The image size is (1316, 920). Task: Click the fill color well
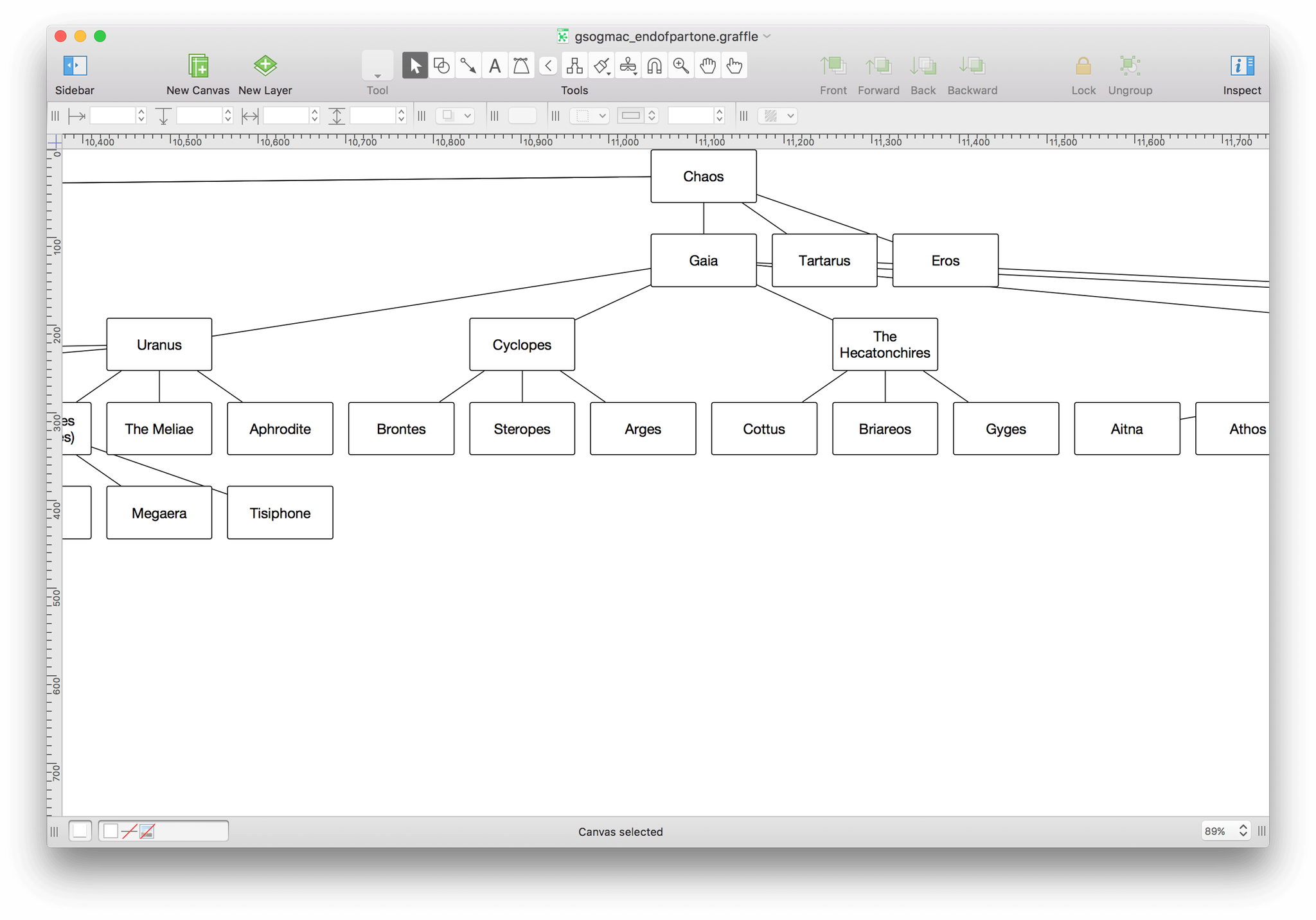tap(522, 116)
